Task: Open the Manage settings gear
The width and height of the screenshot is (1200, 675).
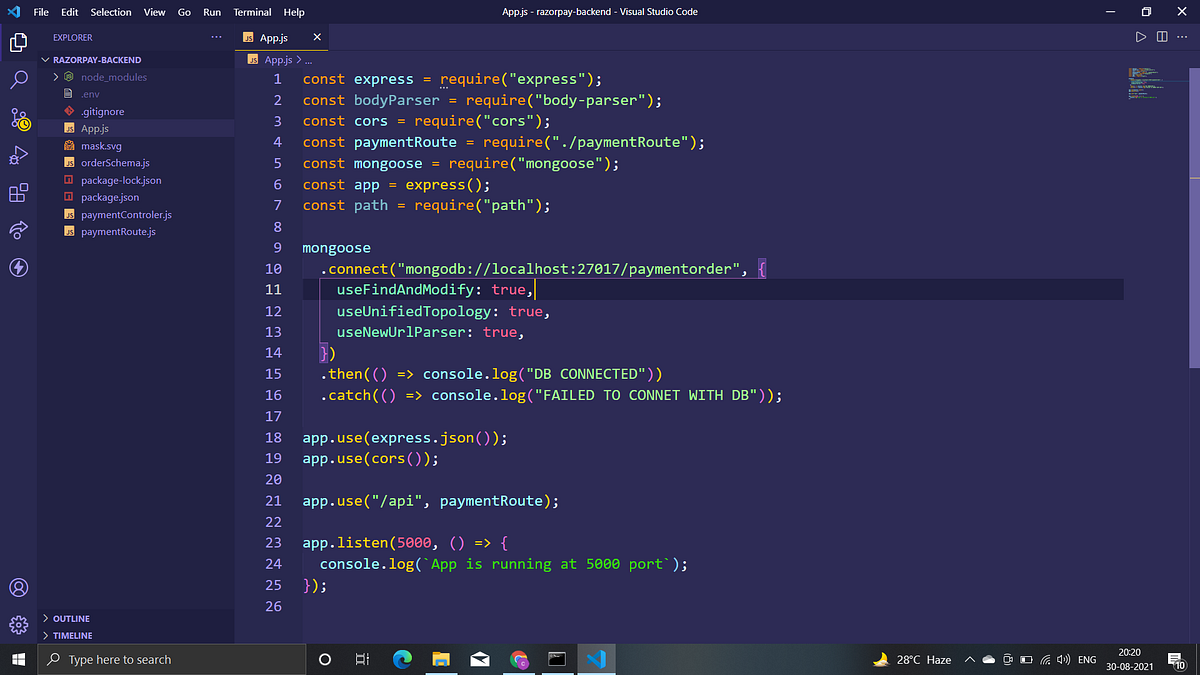Action: (18, 624)
